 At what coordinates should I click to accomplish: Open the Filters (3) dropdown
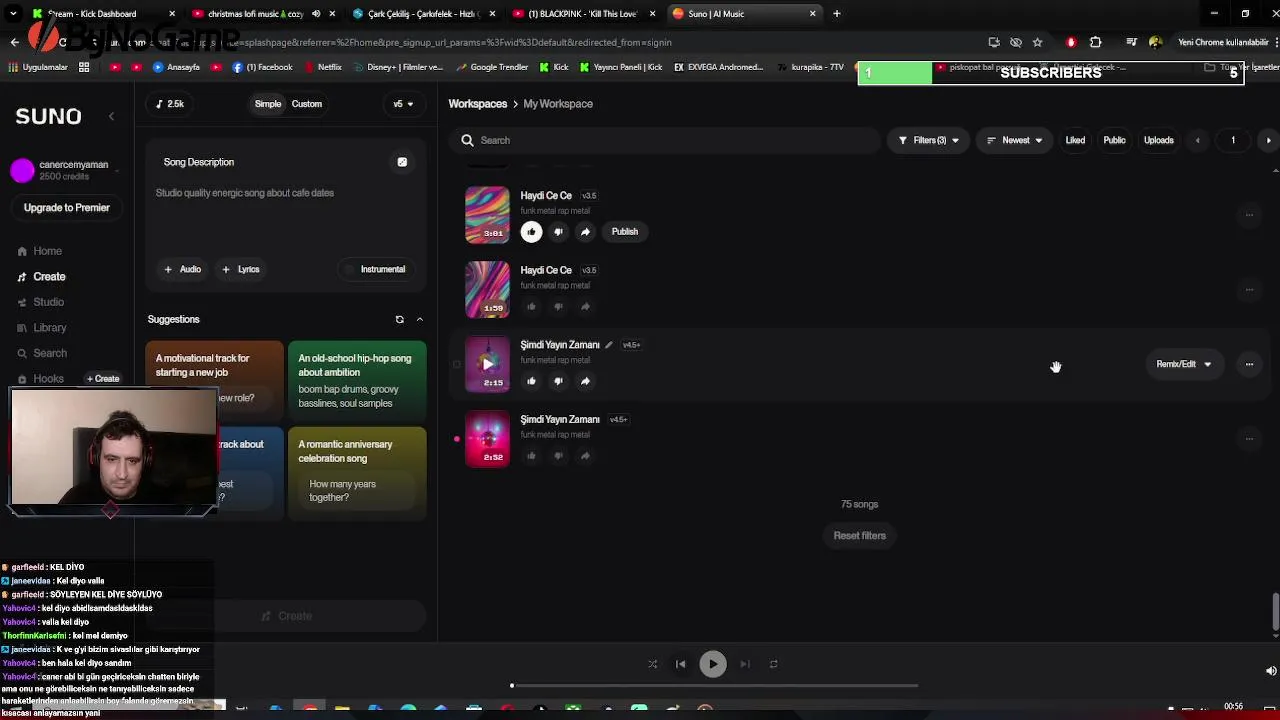tap(928, 140)
